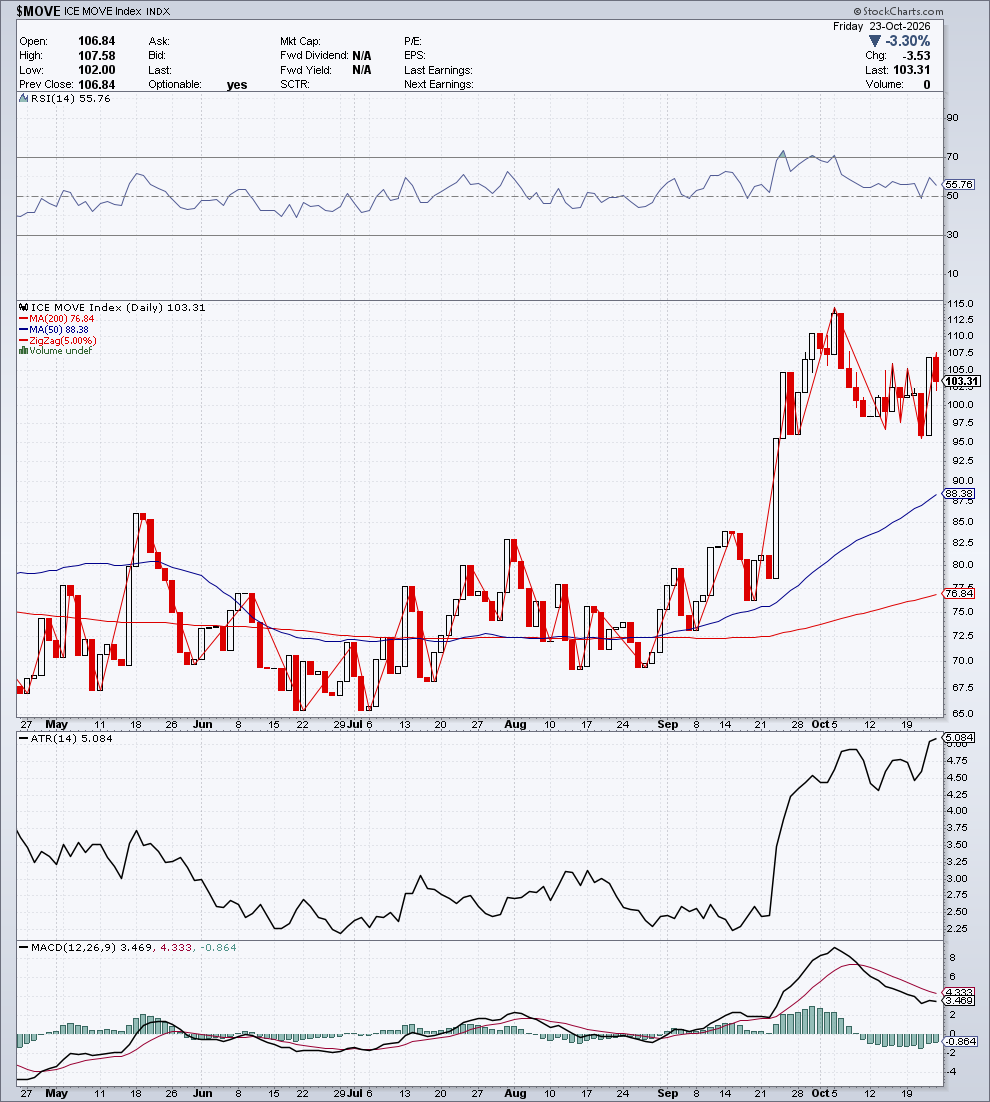Screen dimensions: 990x1102
Task: Click the candlestick icon before ICE MOVE Index title
Action: (23, 307)
